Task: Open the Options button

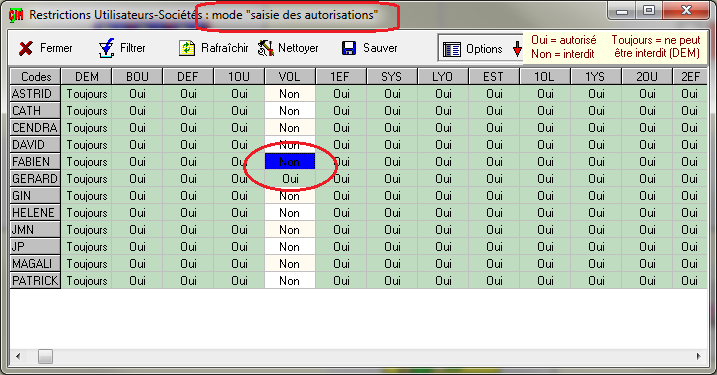Action: tap(480, 48)
